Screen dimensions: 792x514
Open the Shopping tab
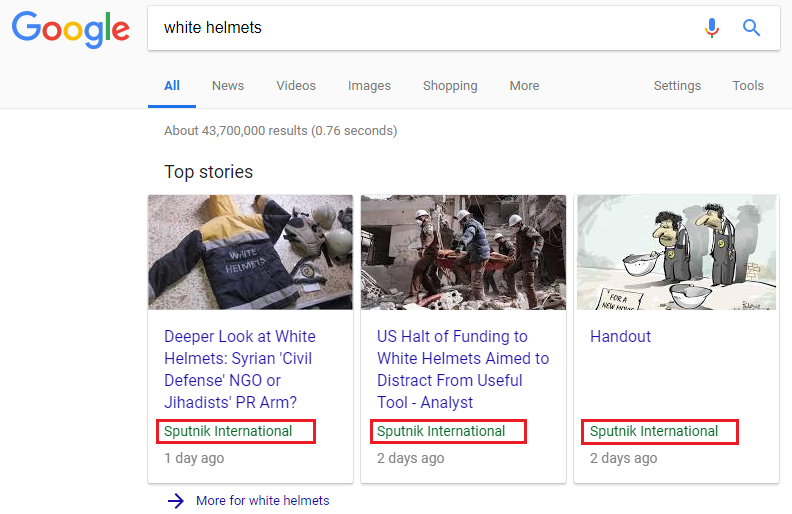point(450,86)
